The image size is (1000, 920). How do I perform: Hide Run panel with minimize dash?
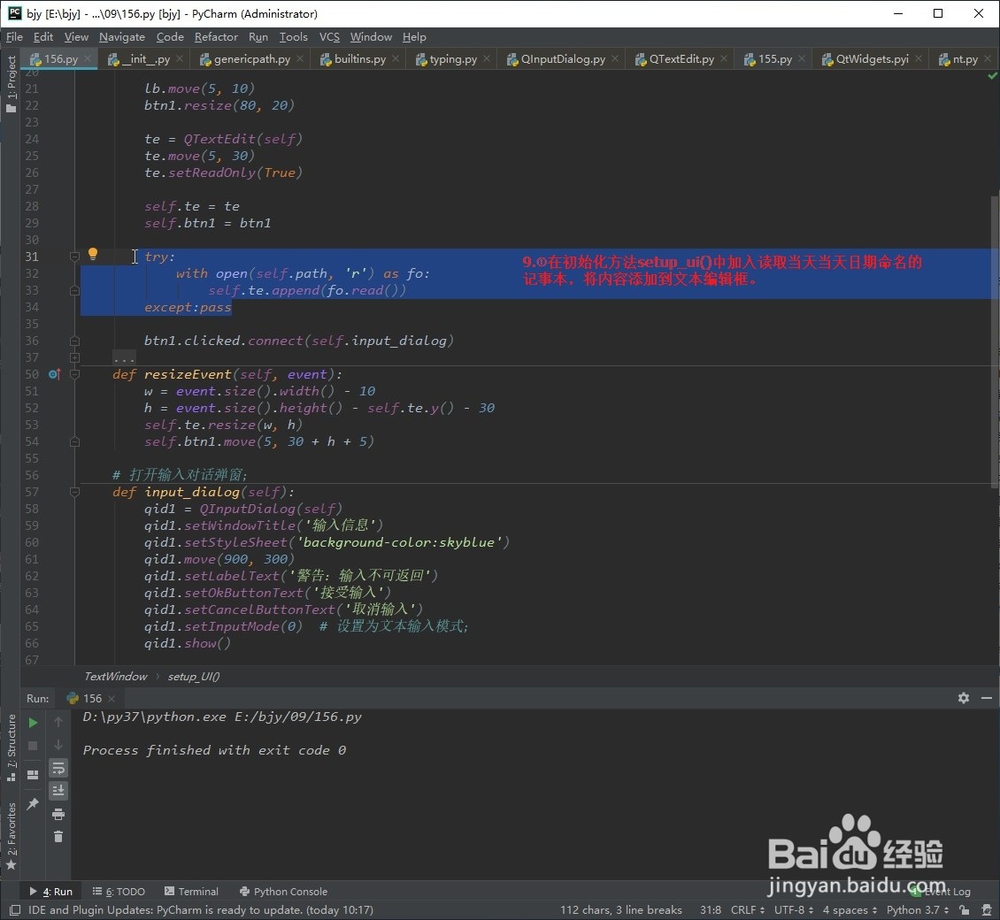pyautogui.click(x=987, y=698)
